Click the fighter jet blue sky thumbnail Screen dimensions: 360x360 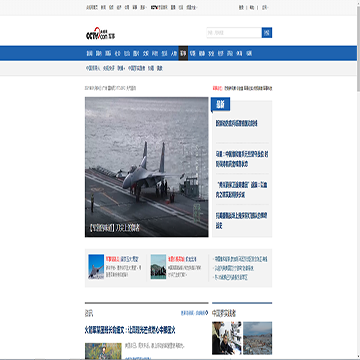(96, 267)
